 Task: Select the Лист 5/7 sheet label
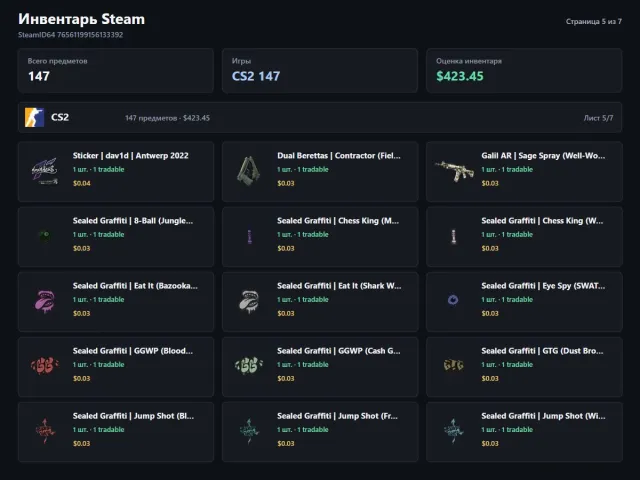(x=598, y=118)
